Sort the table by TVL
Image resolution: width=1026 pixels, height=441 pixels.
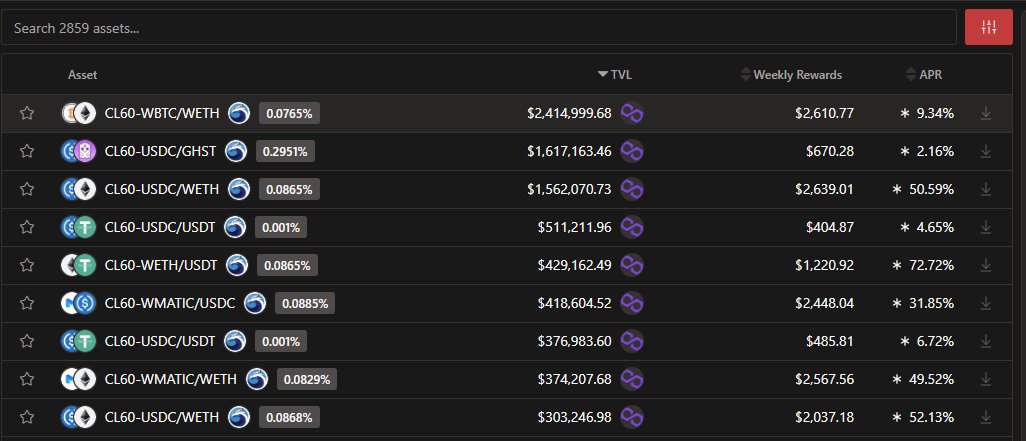(x=615, y=75)
